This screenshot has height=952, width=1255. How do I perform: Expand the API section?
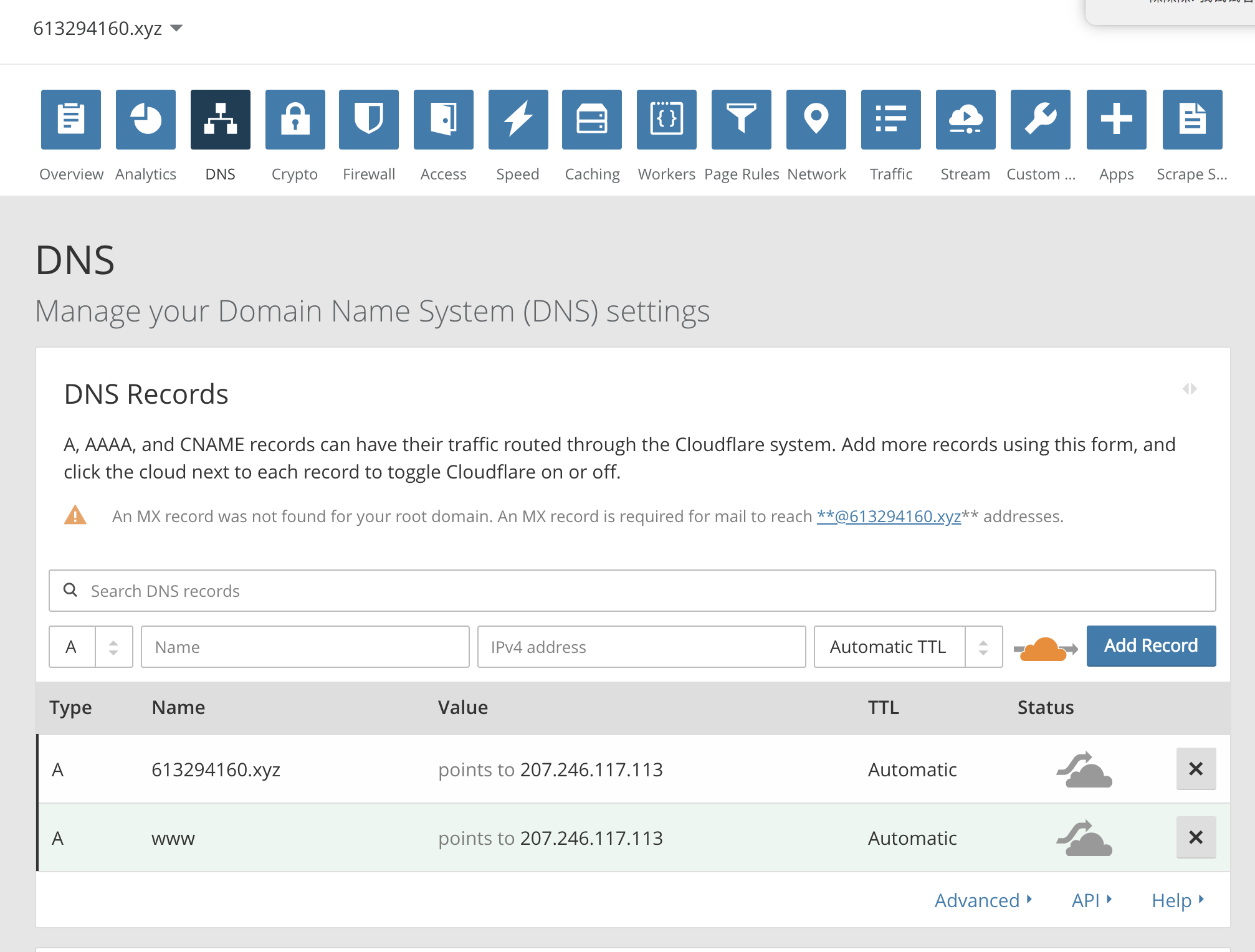click(x=1092, y=900)
